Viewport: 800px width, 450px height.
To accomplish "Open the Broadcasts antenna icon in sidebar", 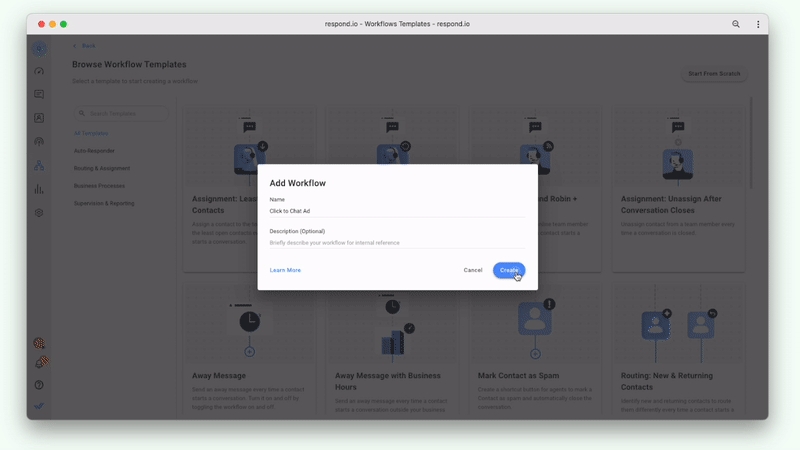I will (39, 142).
